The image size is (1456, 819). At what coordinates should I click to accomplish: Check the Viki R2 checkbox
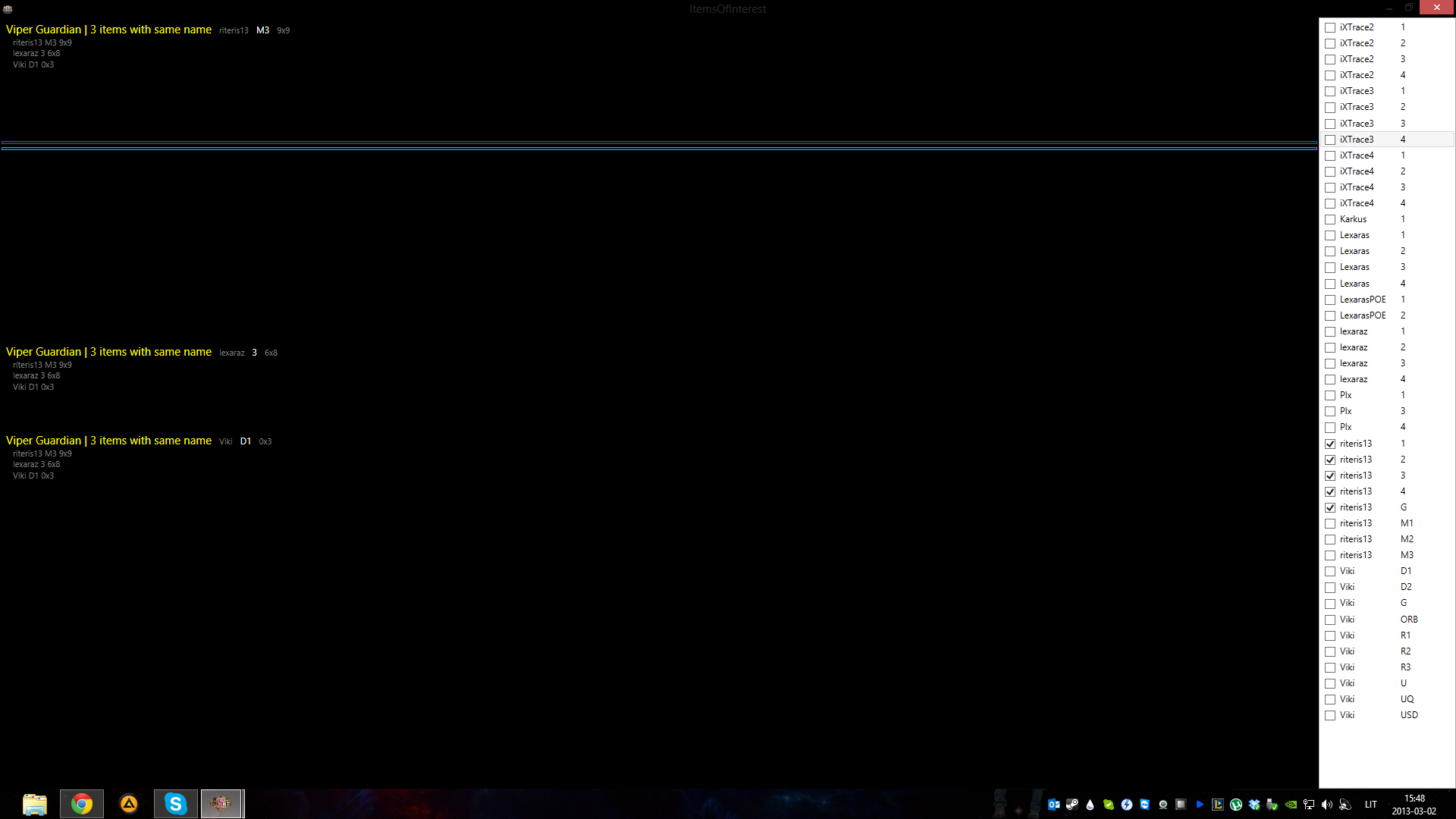tap(1330, 651)
